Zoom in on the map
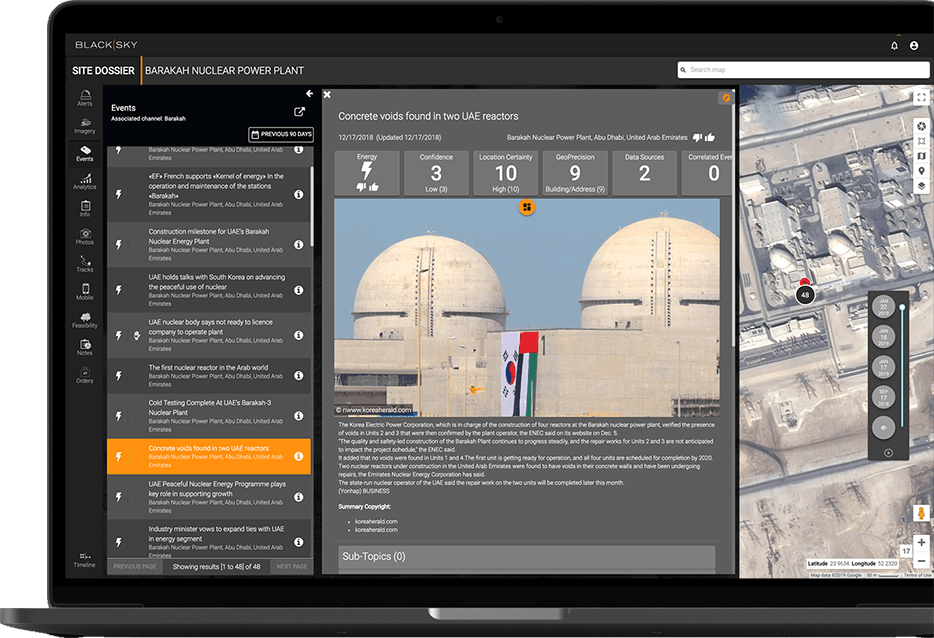 921,543
